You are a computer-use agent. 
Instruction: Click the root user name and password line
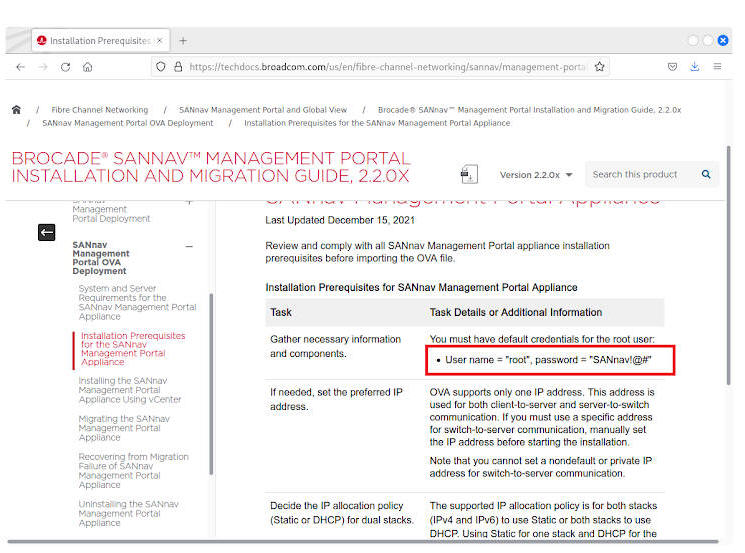[x=548, y=360]
